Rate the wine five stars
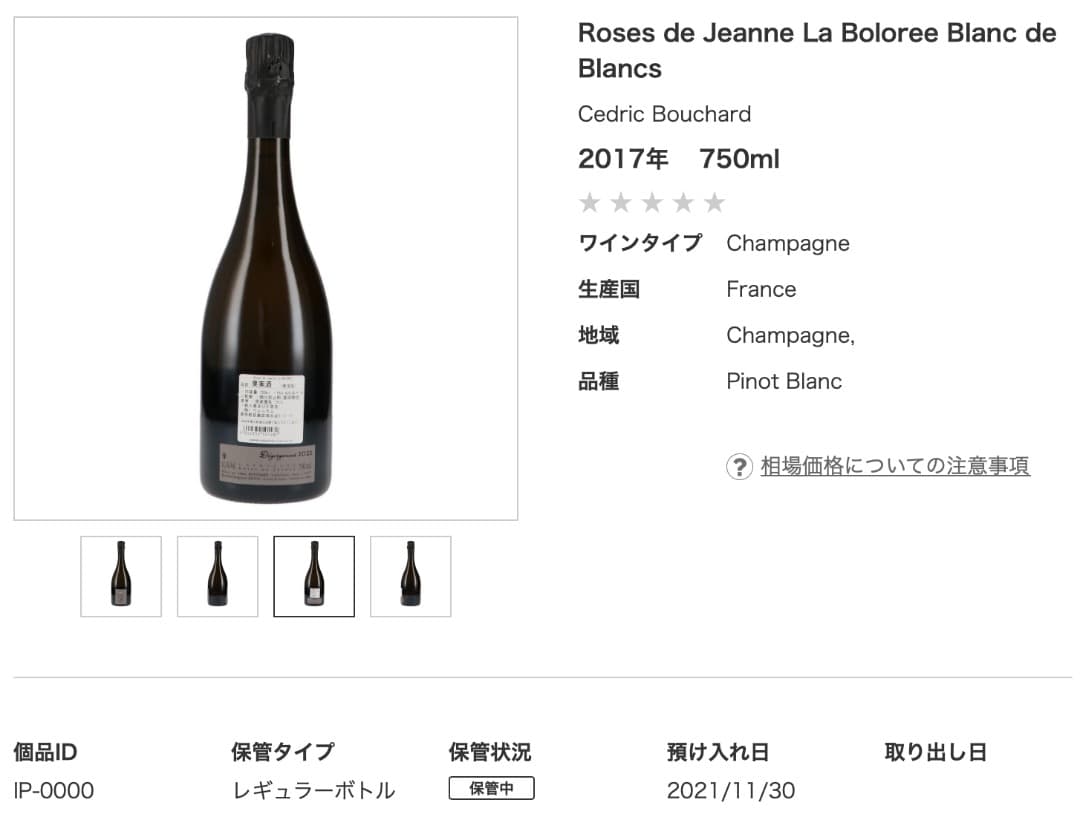 point(714,204)
